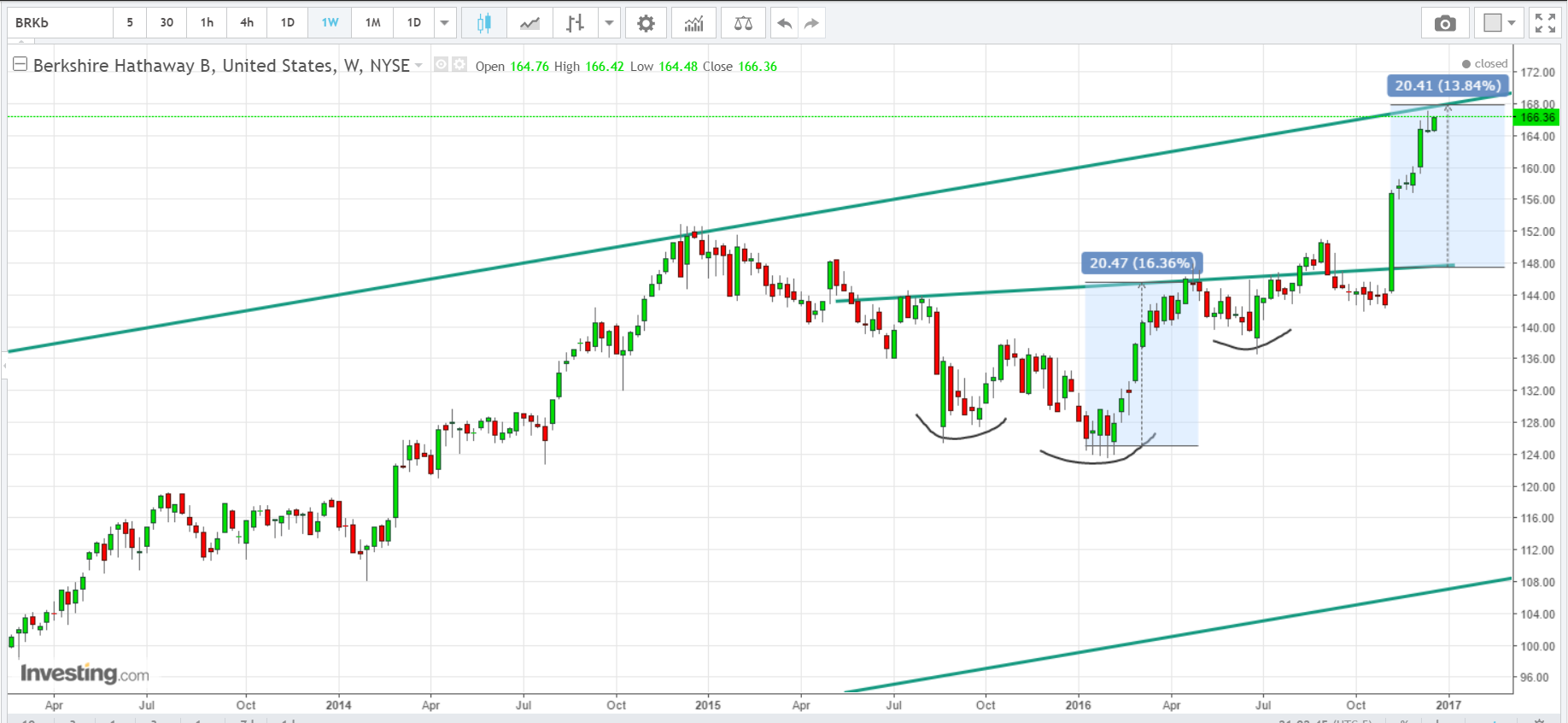This screenshot has width=1568, height=723.
Task: Select the 30 minute timeframe
Action: click(x=167, y=23)
